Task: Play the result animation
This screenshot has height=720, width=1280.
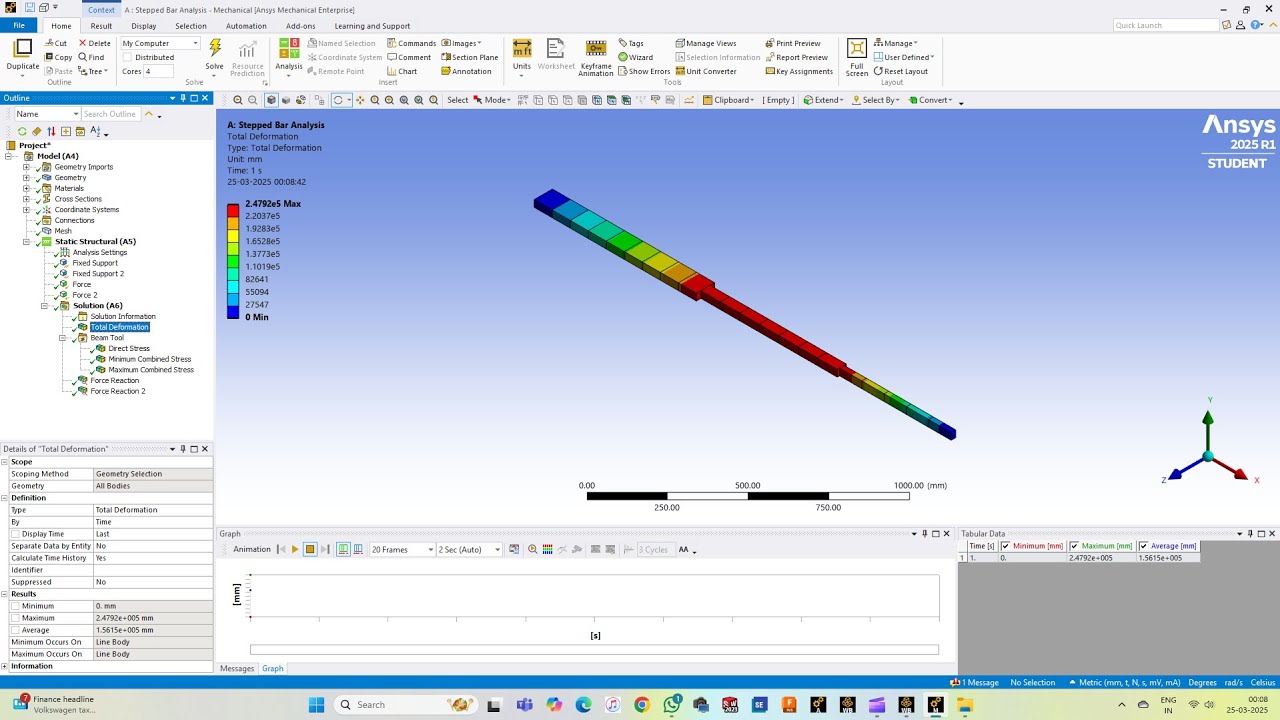Action: pyautogui.click(x=295, y=549)
